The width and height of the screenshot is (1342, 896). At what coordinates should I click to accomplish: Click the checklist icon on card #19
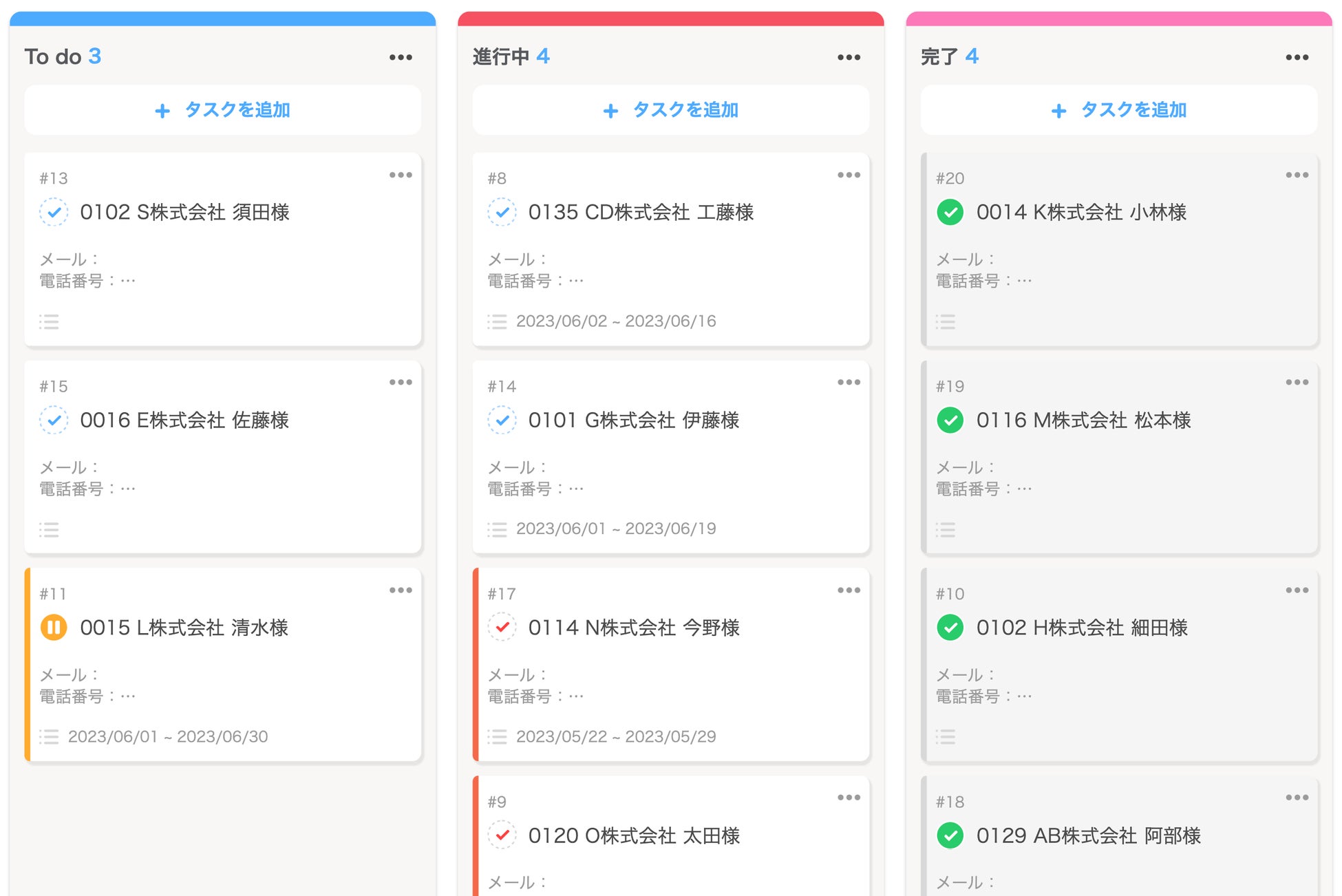[x=945, y=529]
